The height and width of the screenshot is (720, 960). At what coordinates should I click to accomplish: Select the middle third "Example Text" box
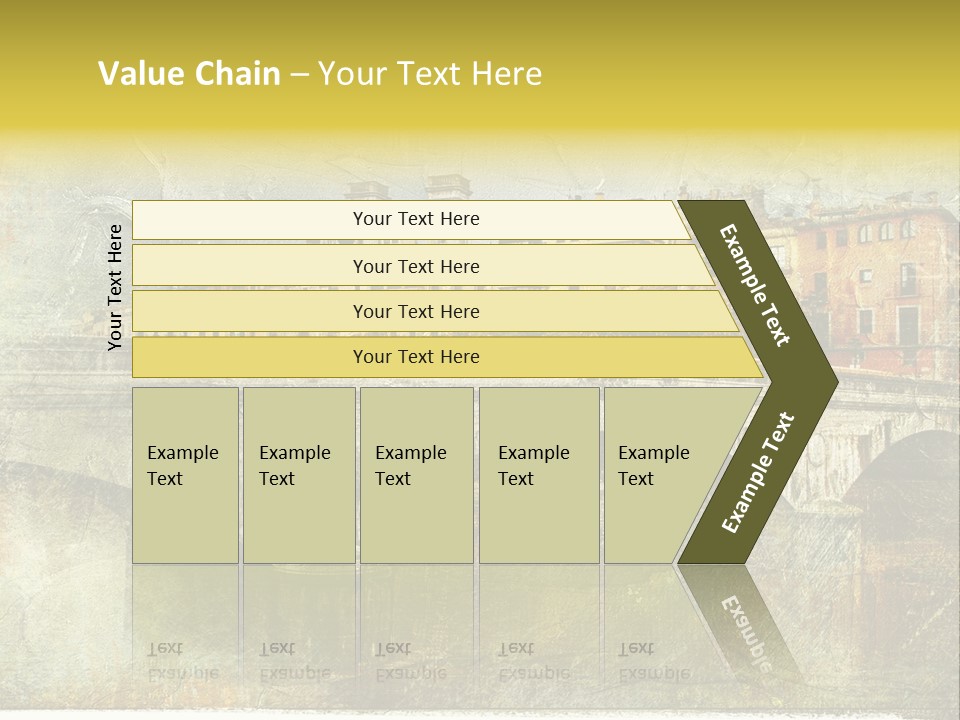415,474
